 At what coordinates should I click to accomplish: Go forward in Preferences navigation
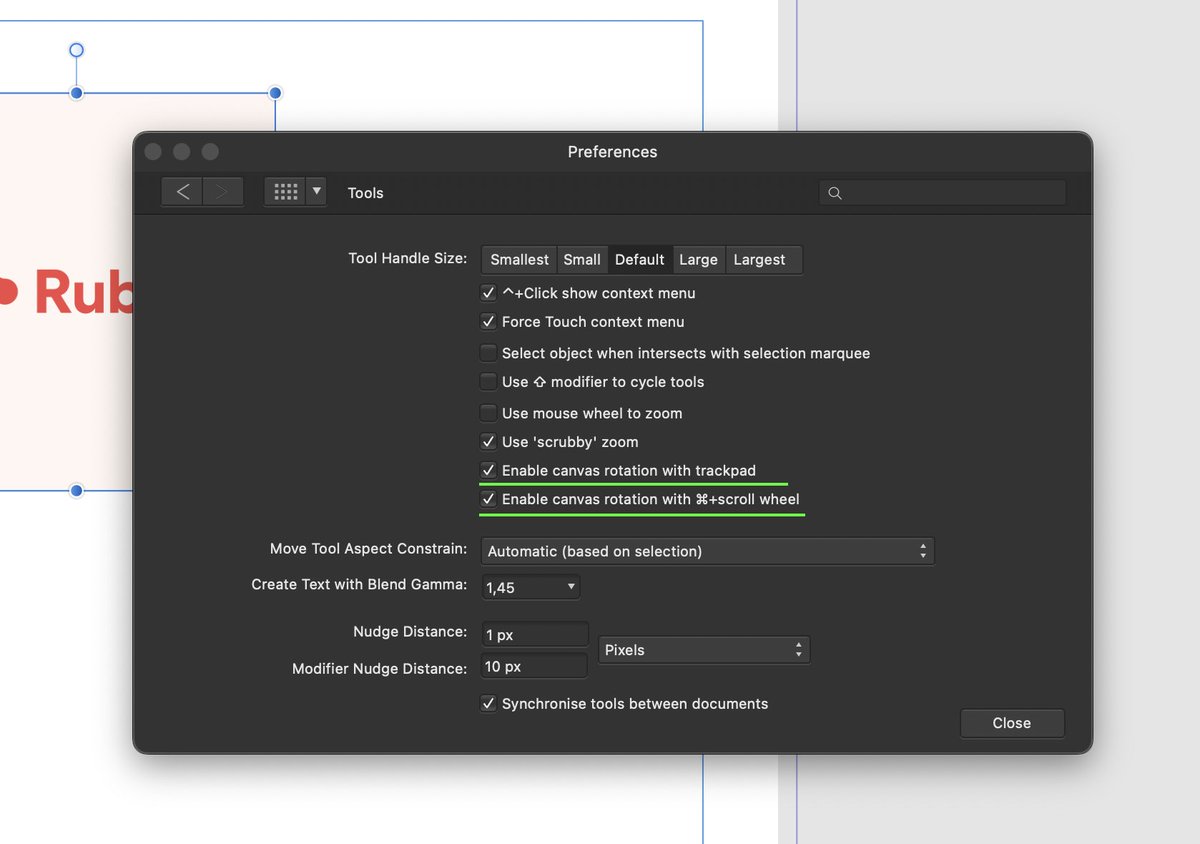click(223, 192)
